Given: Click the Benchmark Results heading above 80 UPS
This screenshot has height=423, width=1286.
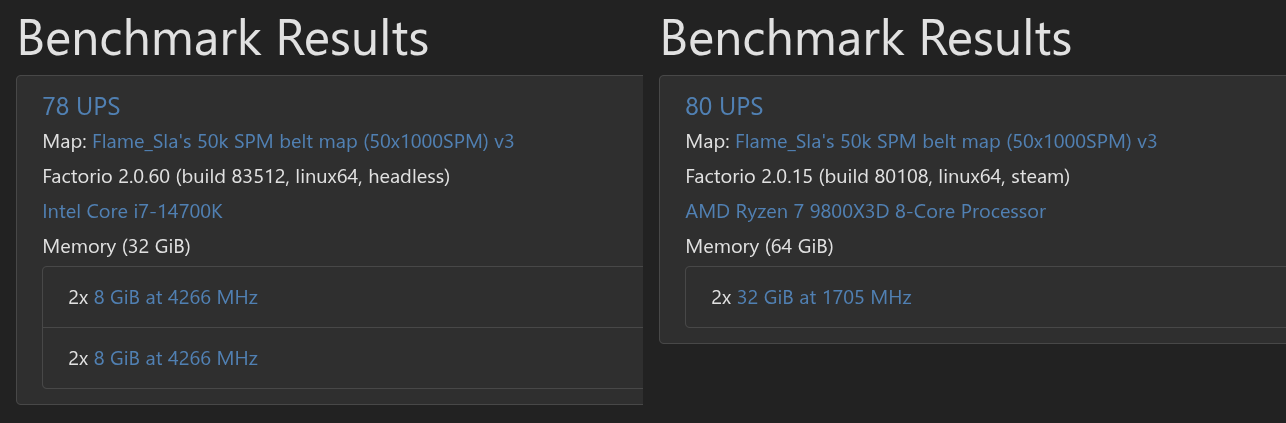Looking at the screenshot, I should pyautogui.click(x=866, y=38).
